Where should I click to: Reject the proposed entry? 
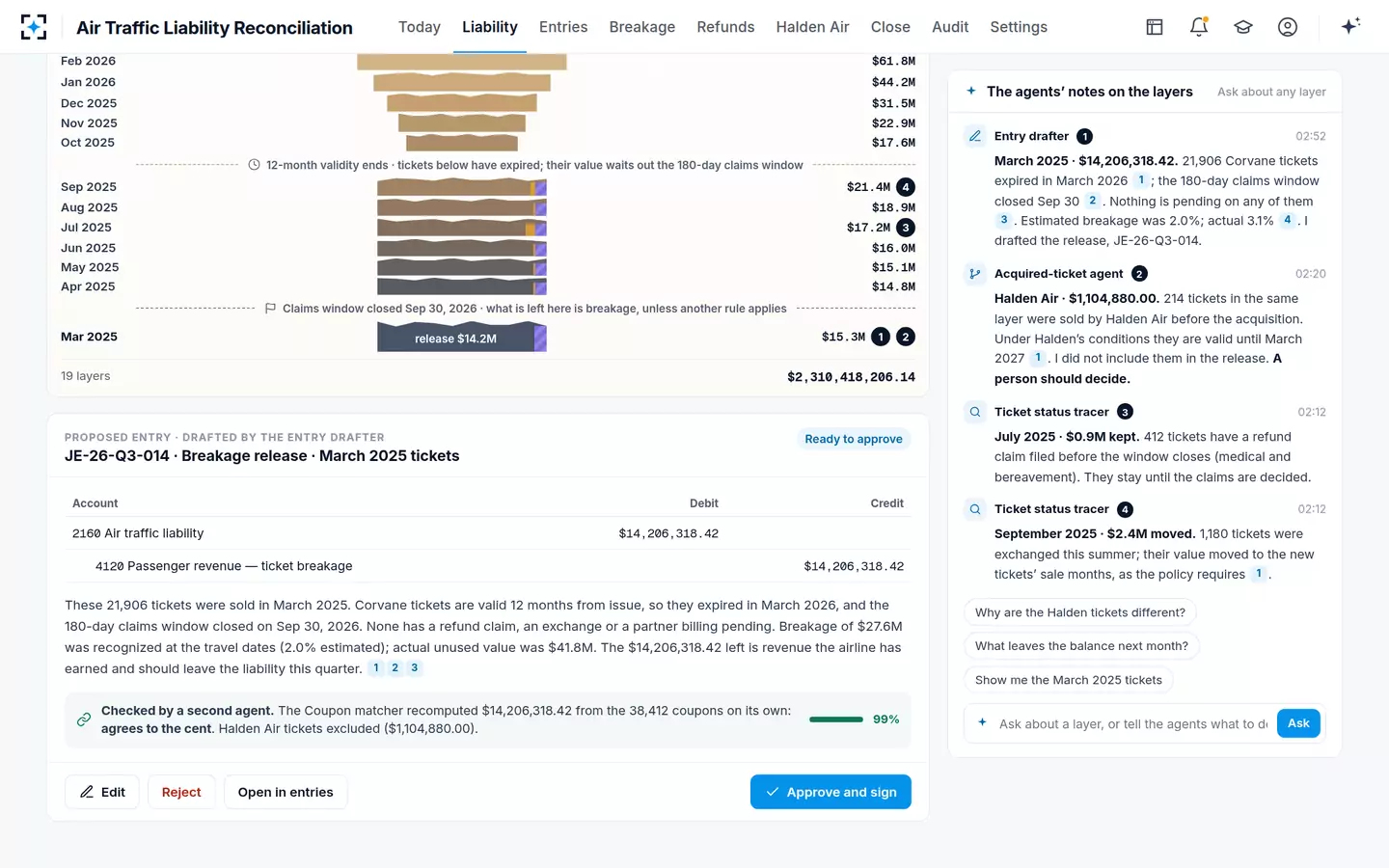pos(181,792)
